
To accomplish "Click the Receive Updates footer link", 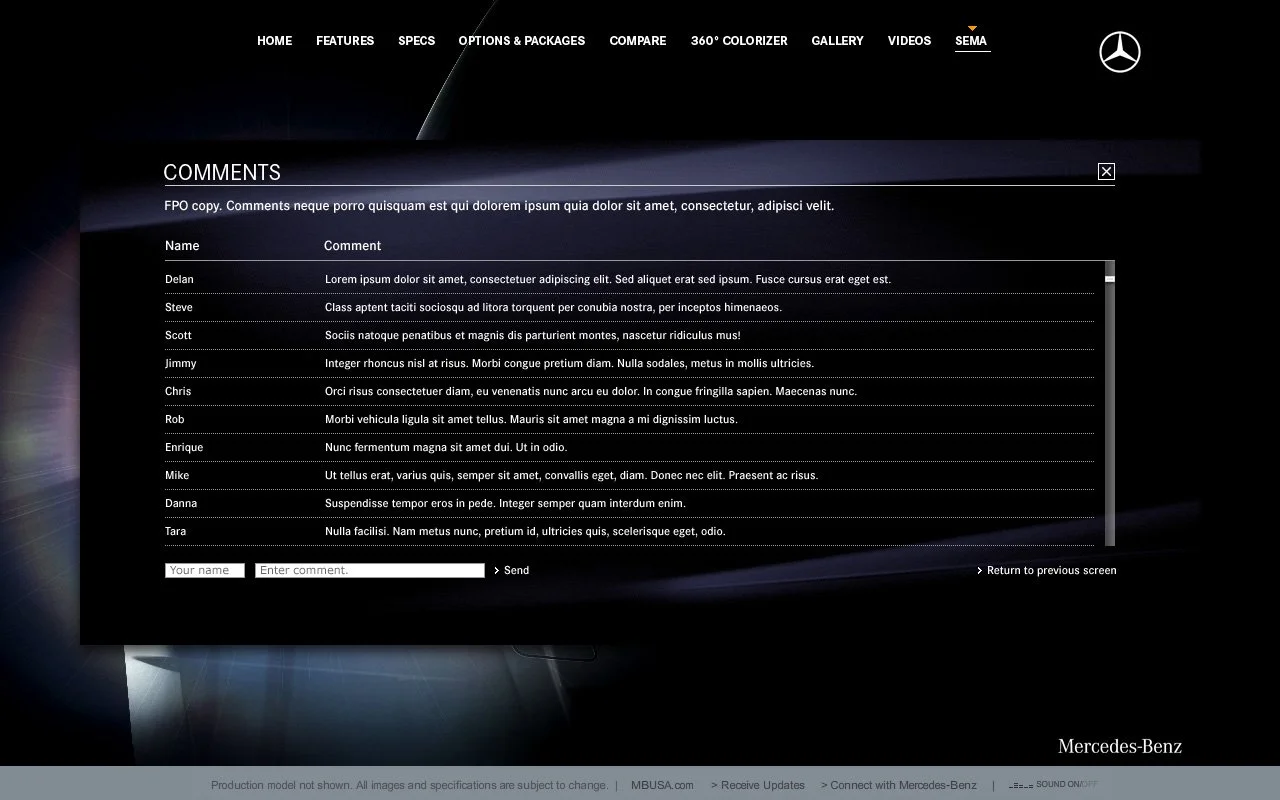I will click(x=758, y=785).
